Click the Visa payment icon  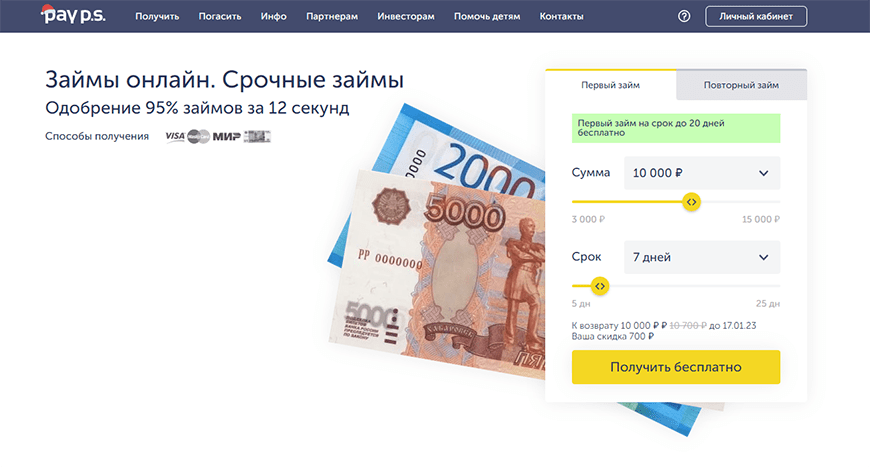tap(175, 136)
